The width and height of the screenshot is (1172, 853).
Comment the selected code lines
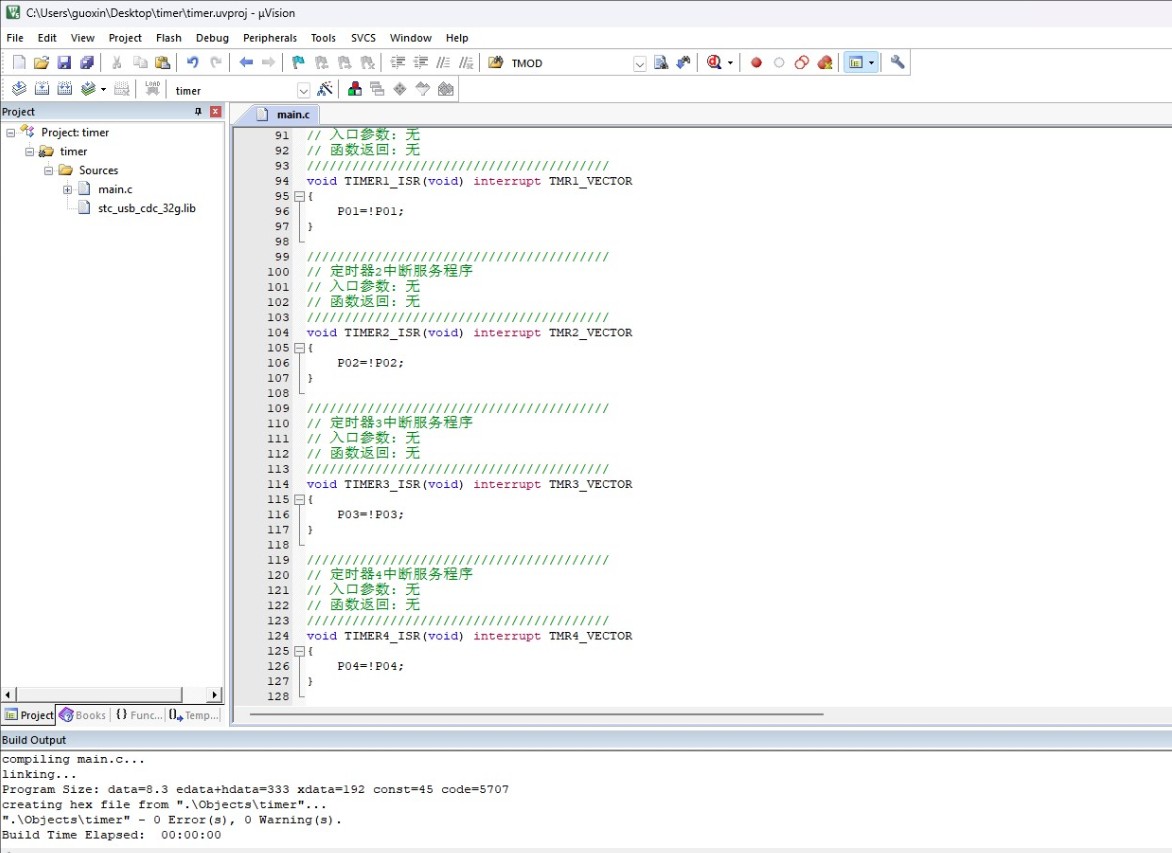point(443,63)
